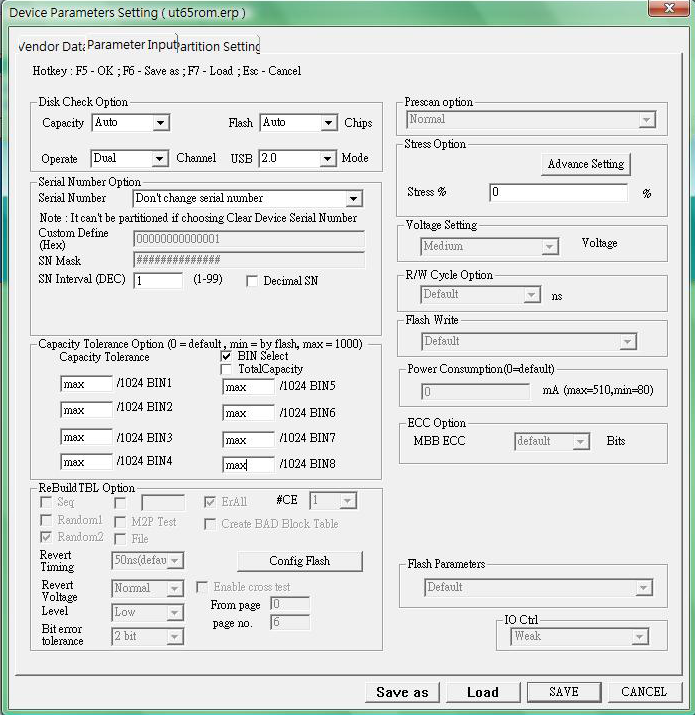The height and width of the screenshot is (715, 695).
Task: Check Create BAD Block Table
Action: pos(210,524)
